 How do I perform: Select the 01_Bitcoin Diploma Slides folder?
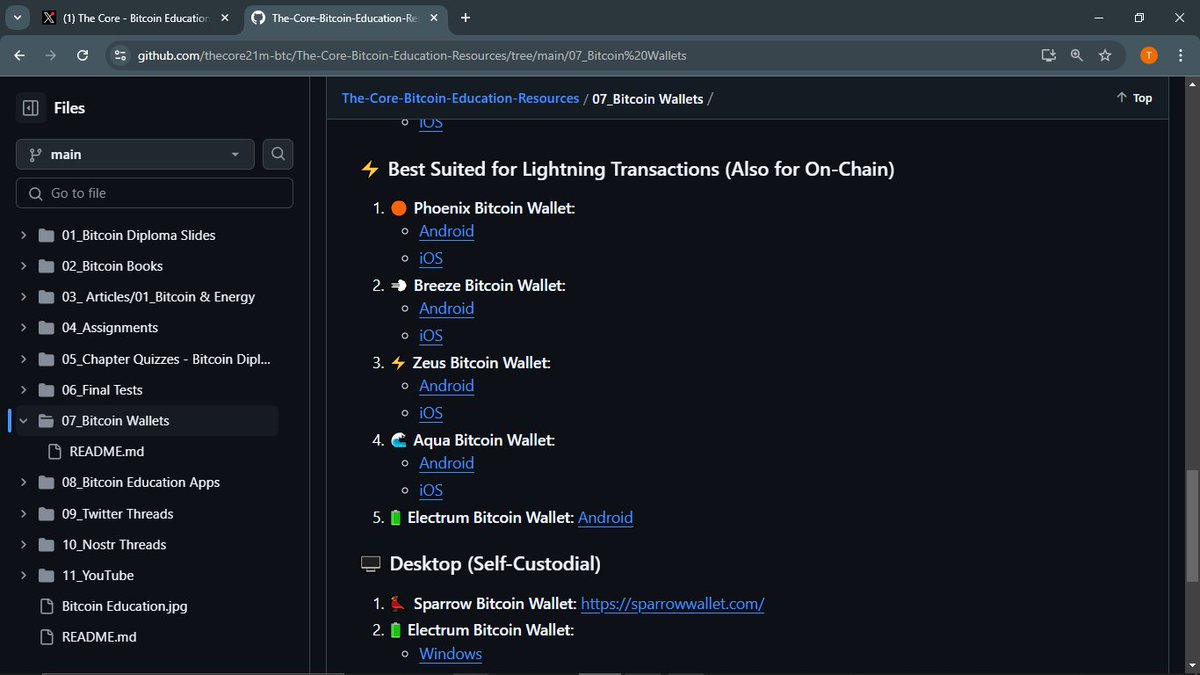point(138,236)
